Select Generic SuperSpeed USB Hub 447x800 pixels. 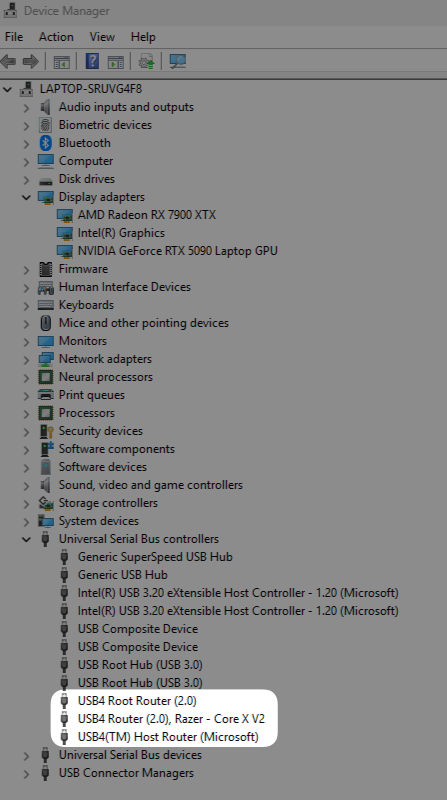pos(155,557)
